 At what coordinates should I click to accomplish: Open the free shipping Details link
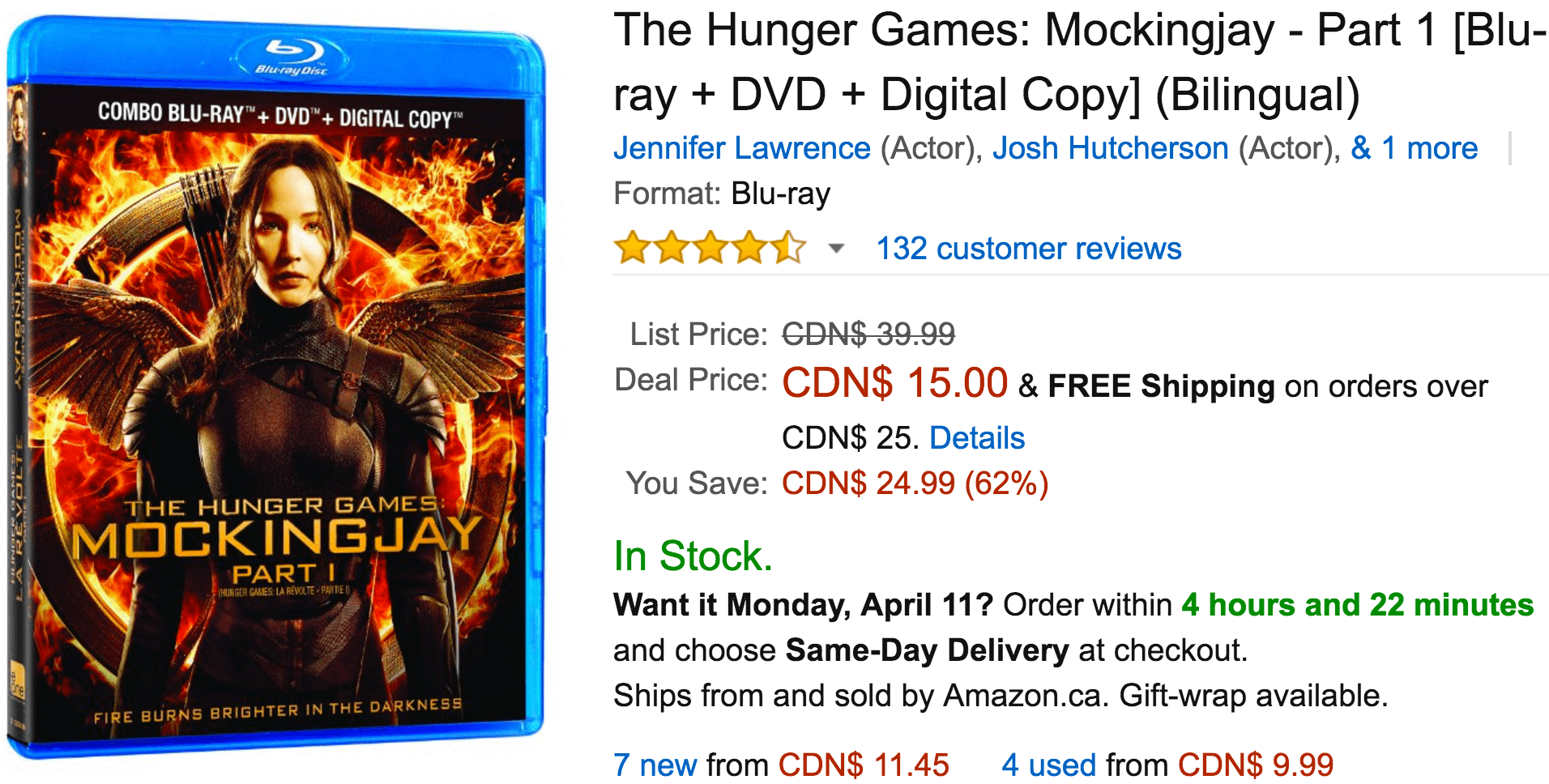[x=977, y=438]
